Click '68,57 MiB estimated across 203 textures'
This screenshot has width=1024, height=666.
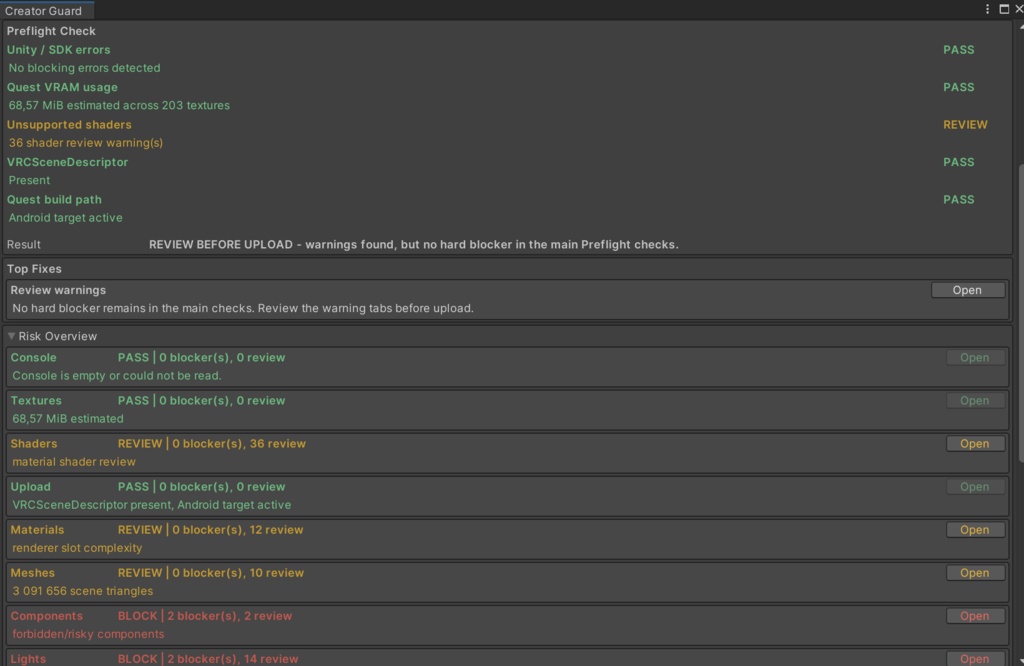coord(119,105)
